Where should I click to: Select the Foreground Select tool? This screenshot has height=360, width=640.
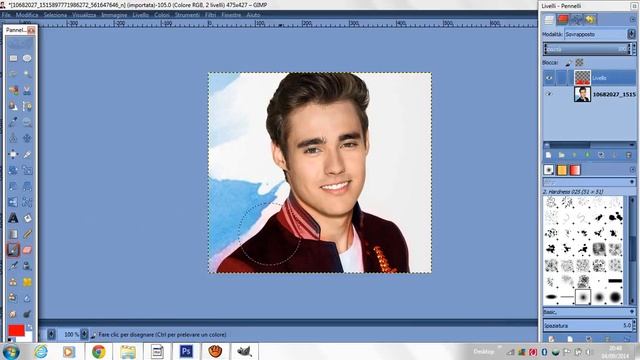13,106
